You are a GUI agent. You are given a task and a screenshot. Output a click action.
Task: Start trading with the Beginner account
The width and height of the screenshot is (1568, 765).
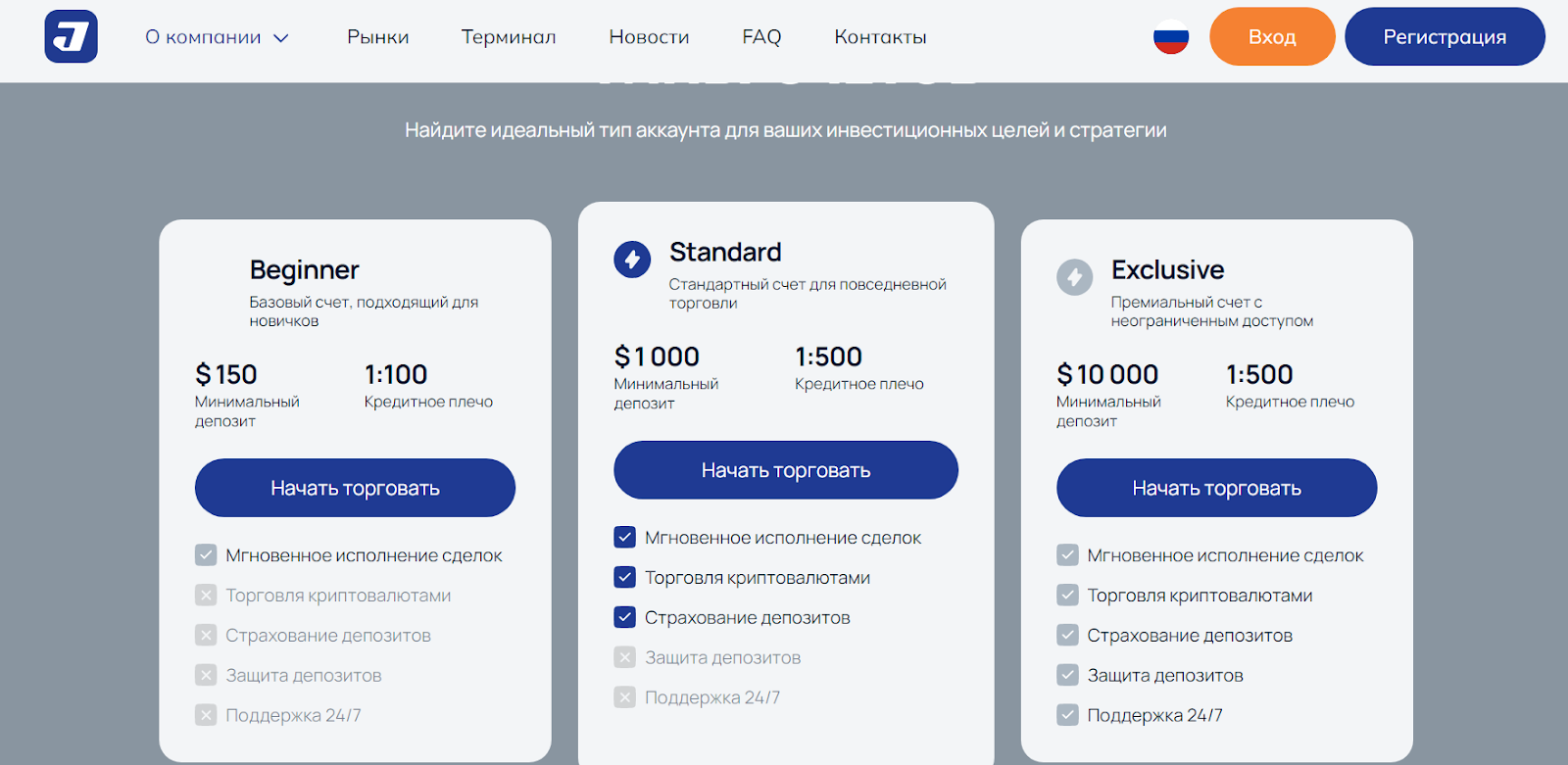point(355,488)
